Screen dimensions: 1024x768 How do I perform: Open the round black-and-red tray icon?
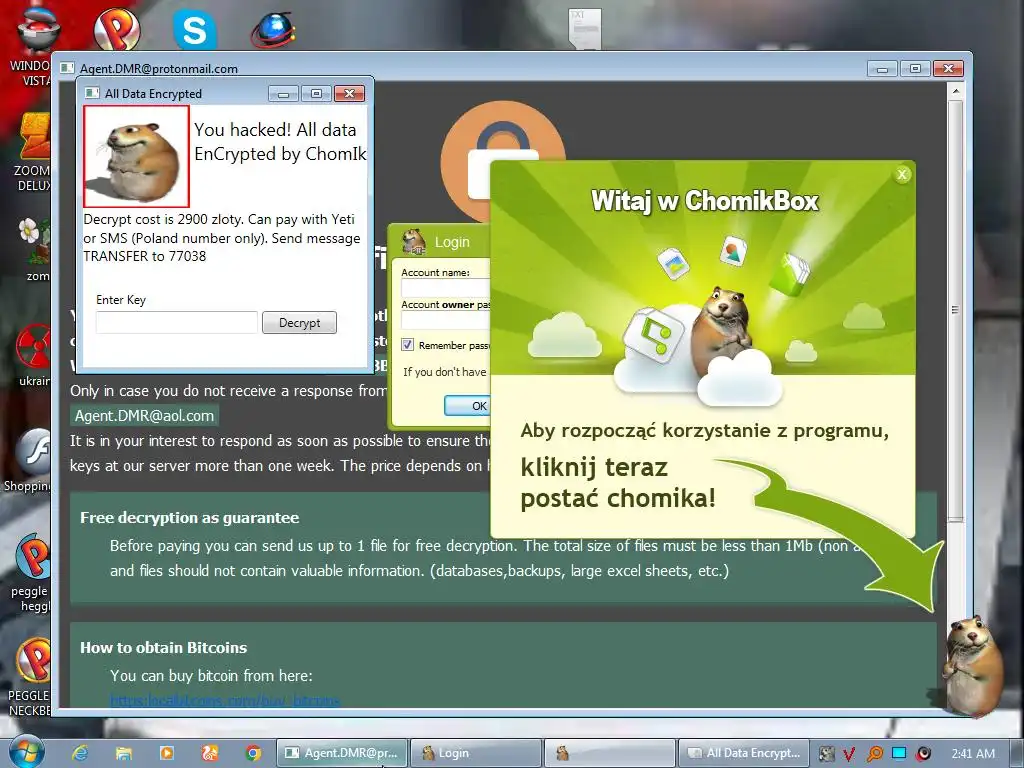[923, 754]
